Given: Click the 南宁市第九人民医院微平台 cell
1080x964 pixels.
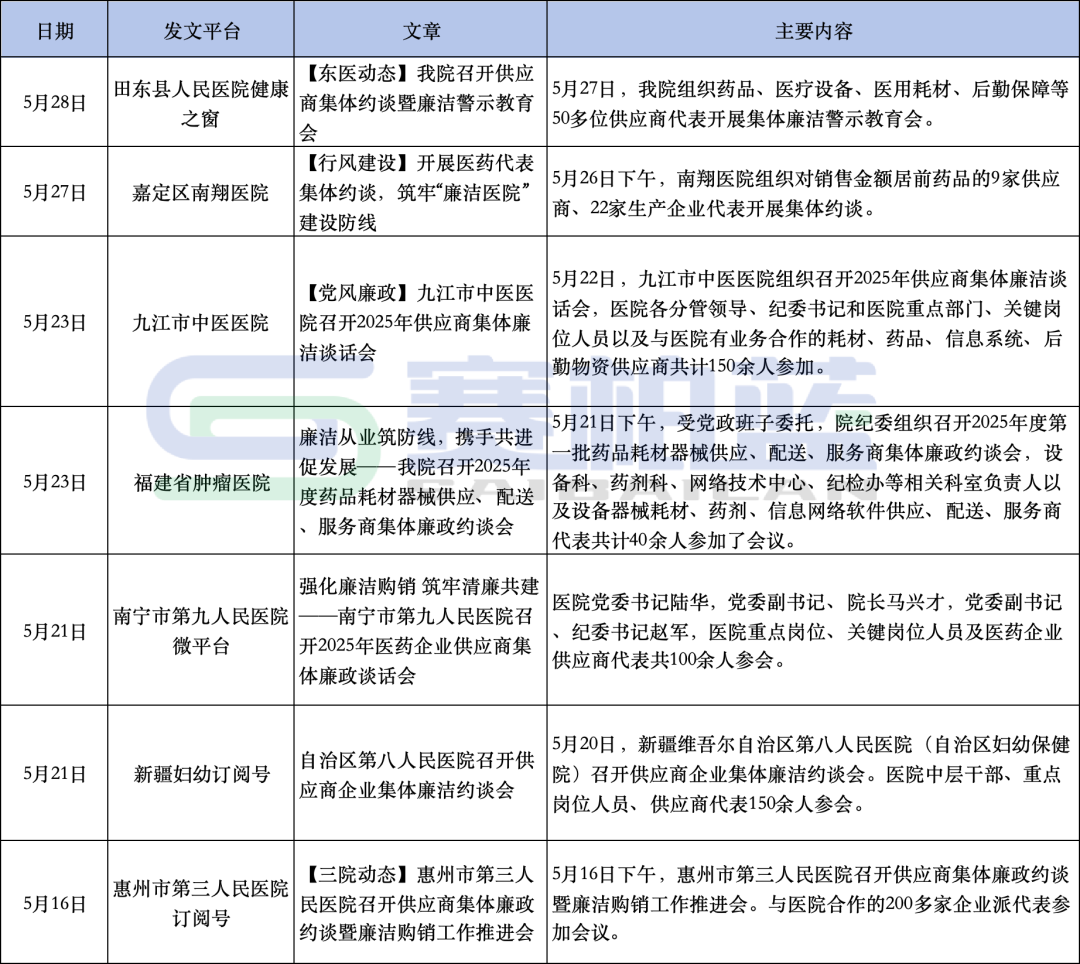Looking at the screenshot, I should click(x=198, y=632).
